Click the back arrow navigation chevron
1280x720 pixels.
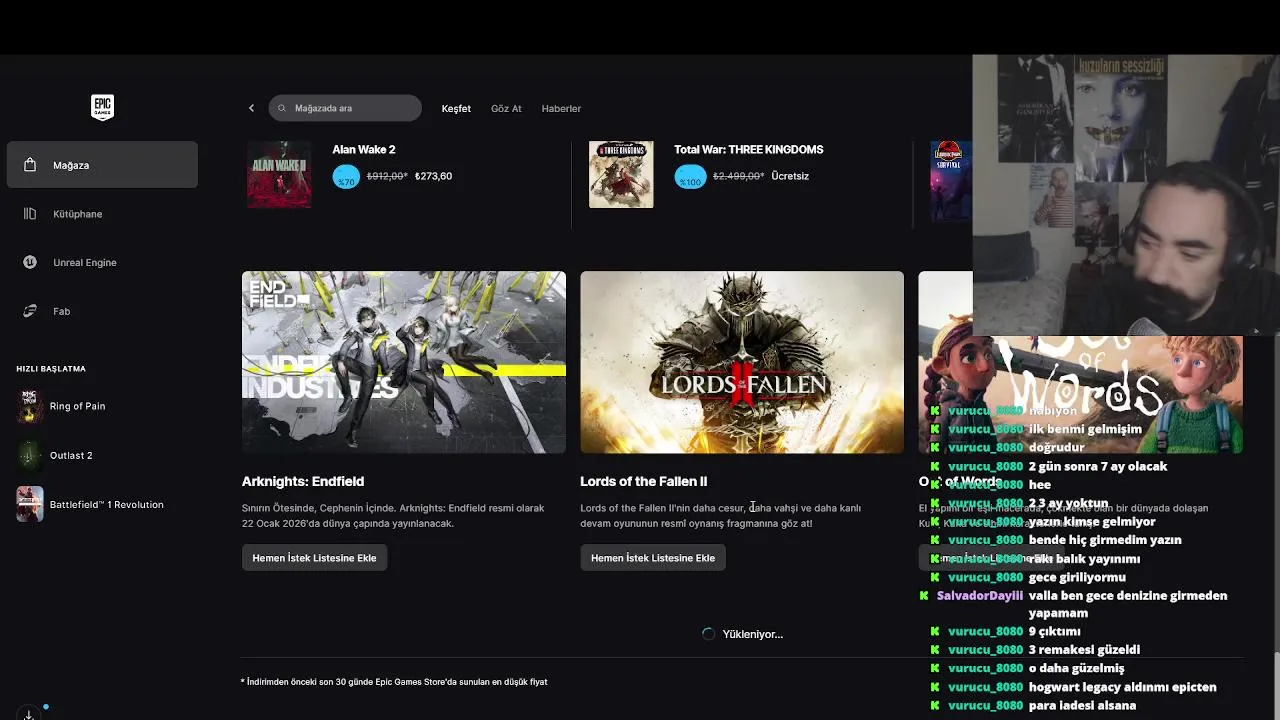(x=251, y=108)
